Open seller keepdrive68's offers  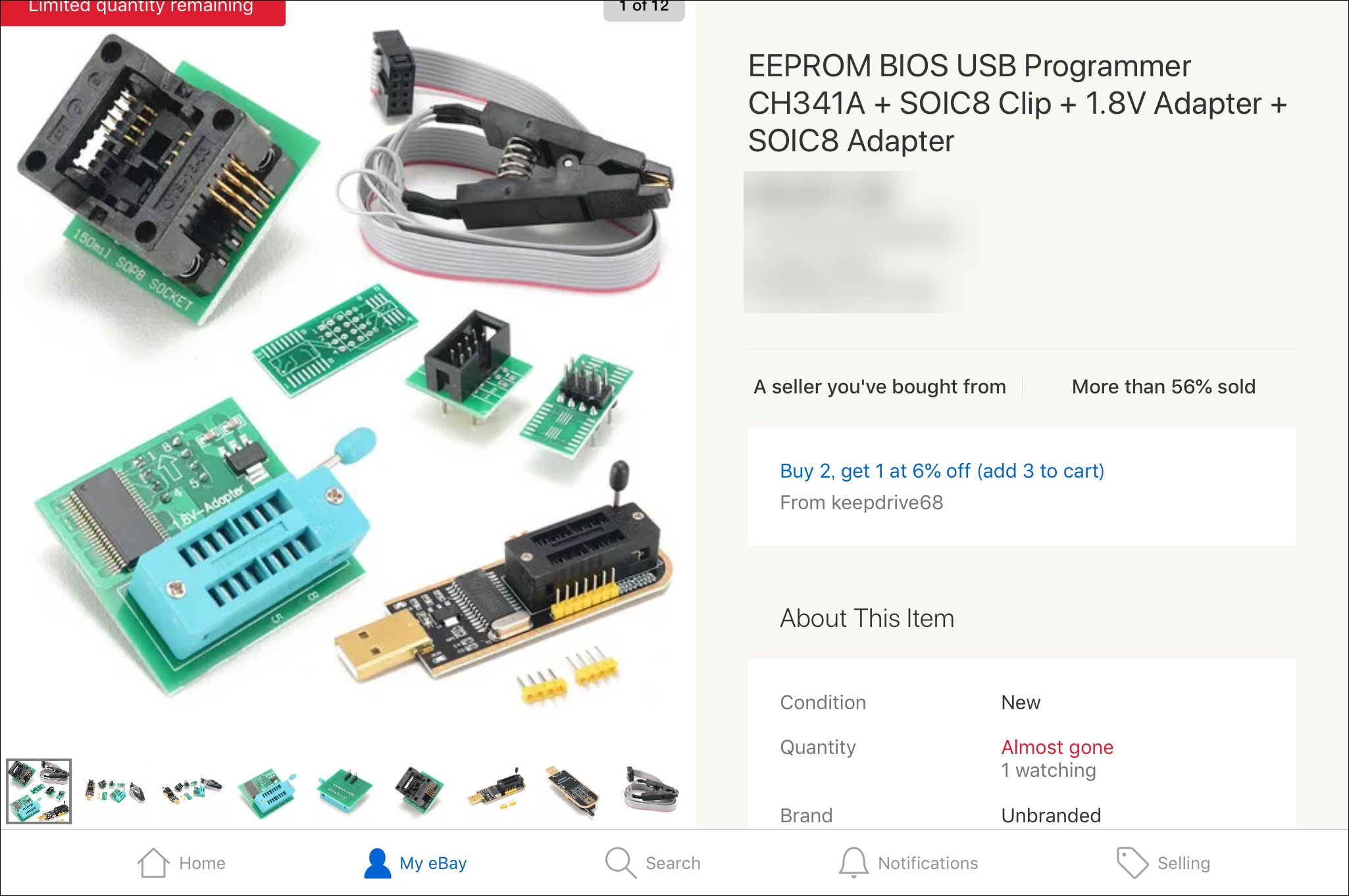pyautogui.click(x=861, y=503)
